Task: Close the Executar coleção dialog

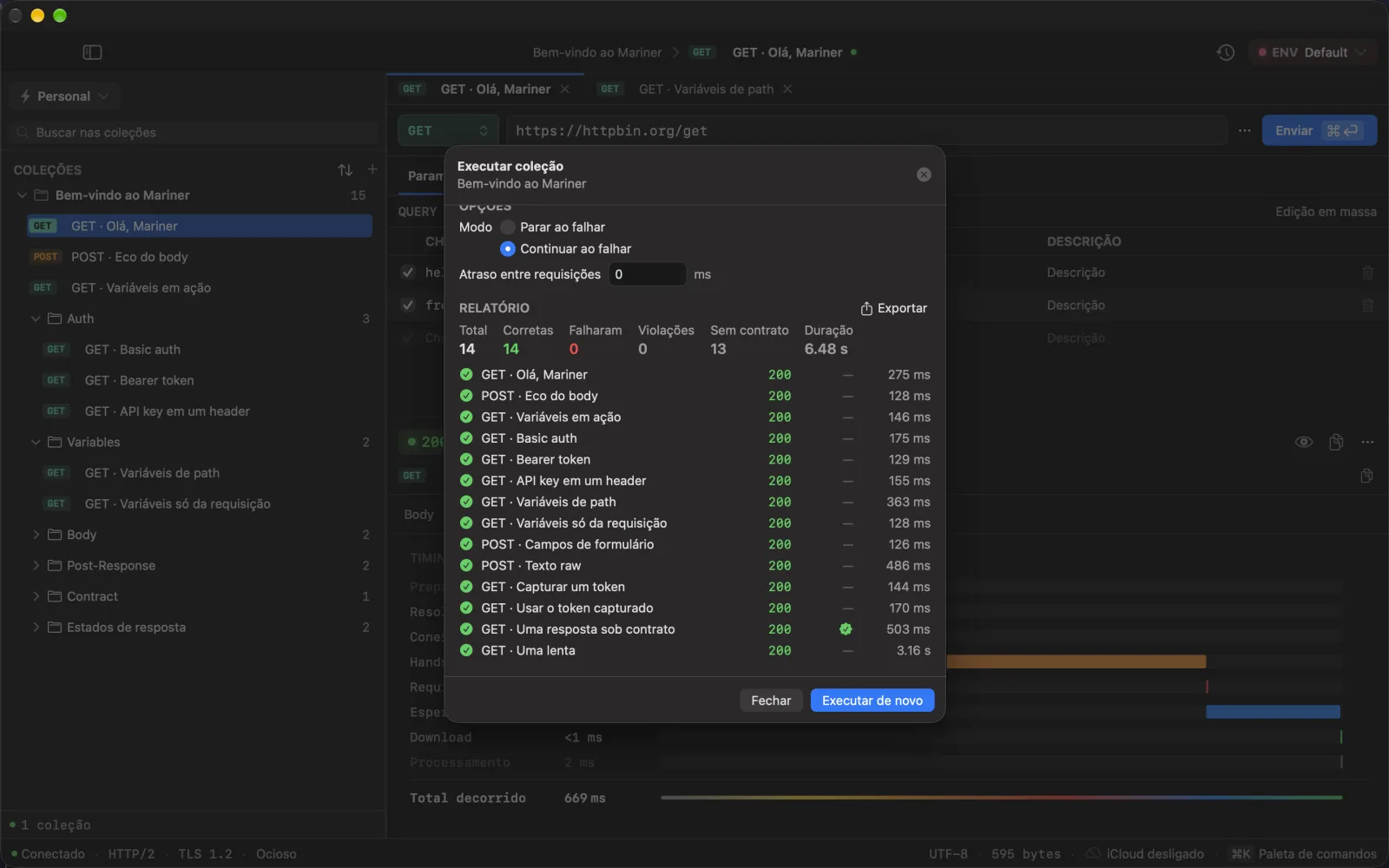Action: tap(924, 174)
